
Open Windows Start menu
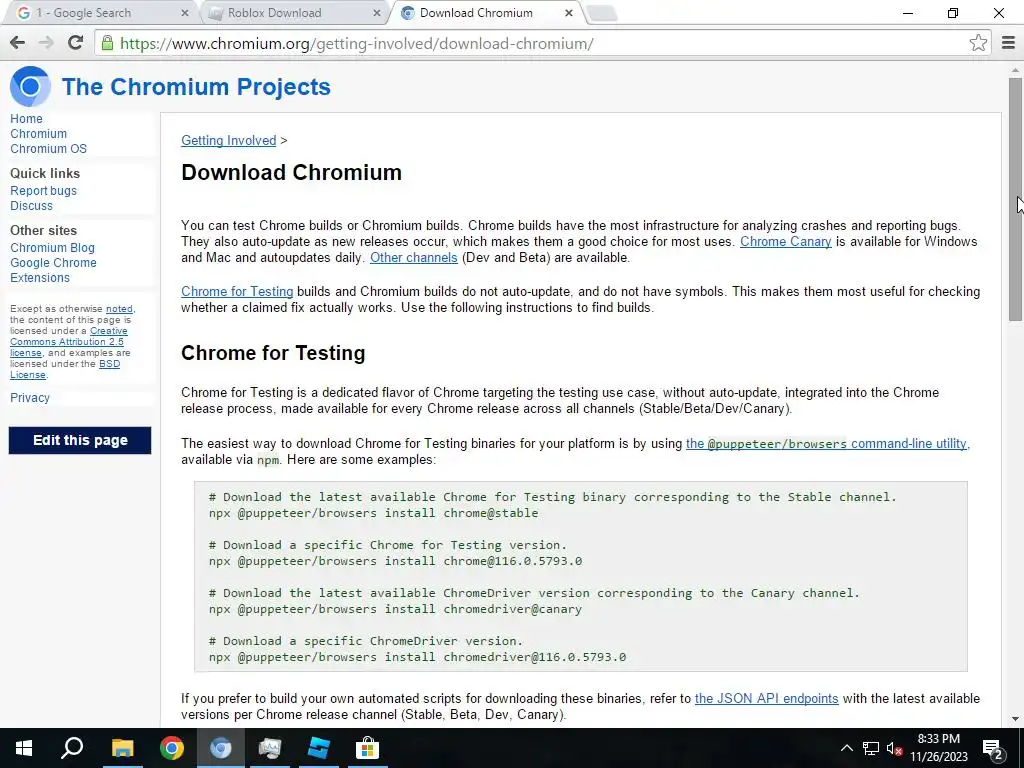(x=24, y=748)
